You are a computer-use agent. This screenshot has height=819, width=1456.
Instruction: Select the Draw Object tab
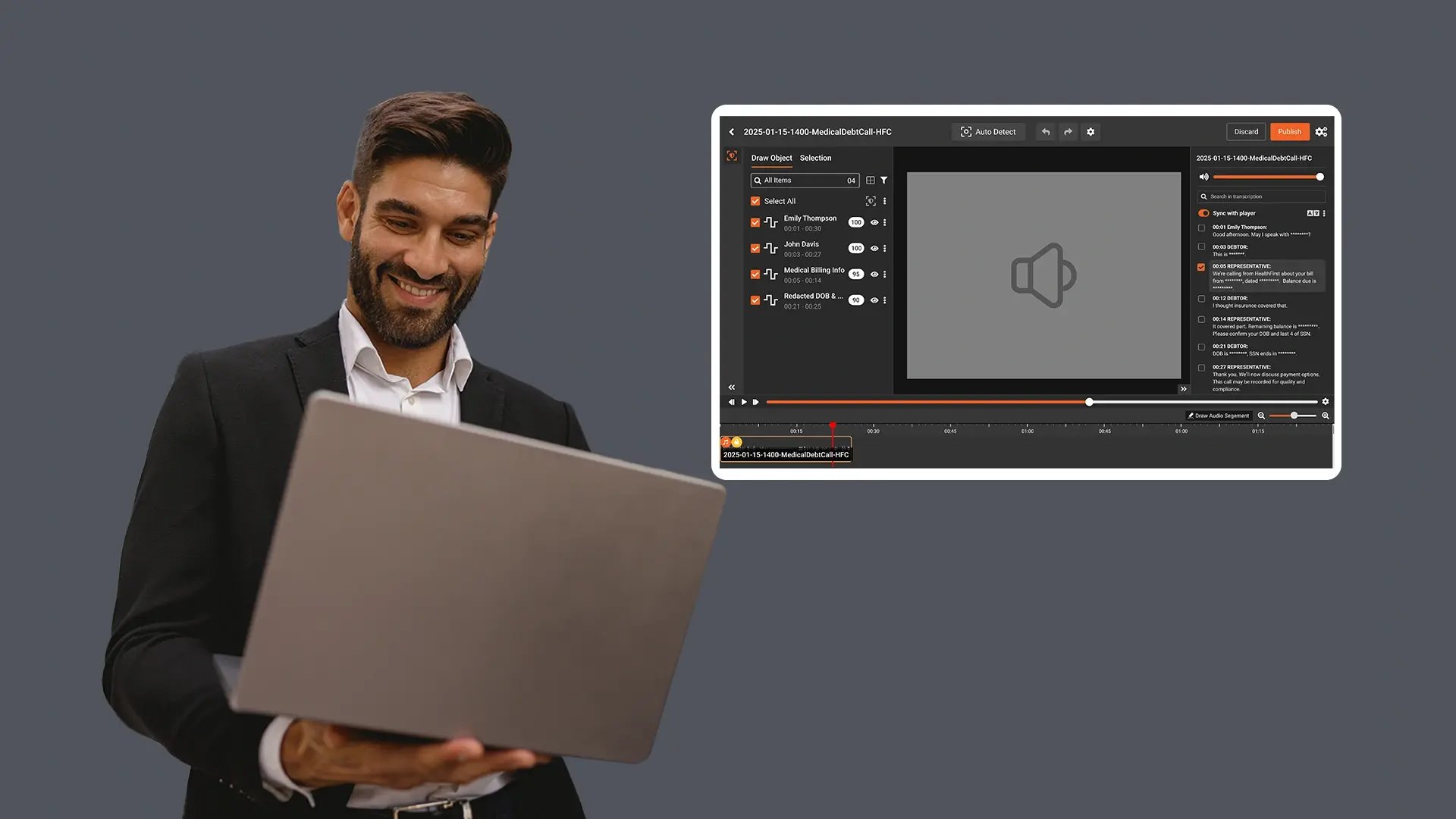[771, 158]
